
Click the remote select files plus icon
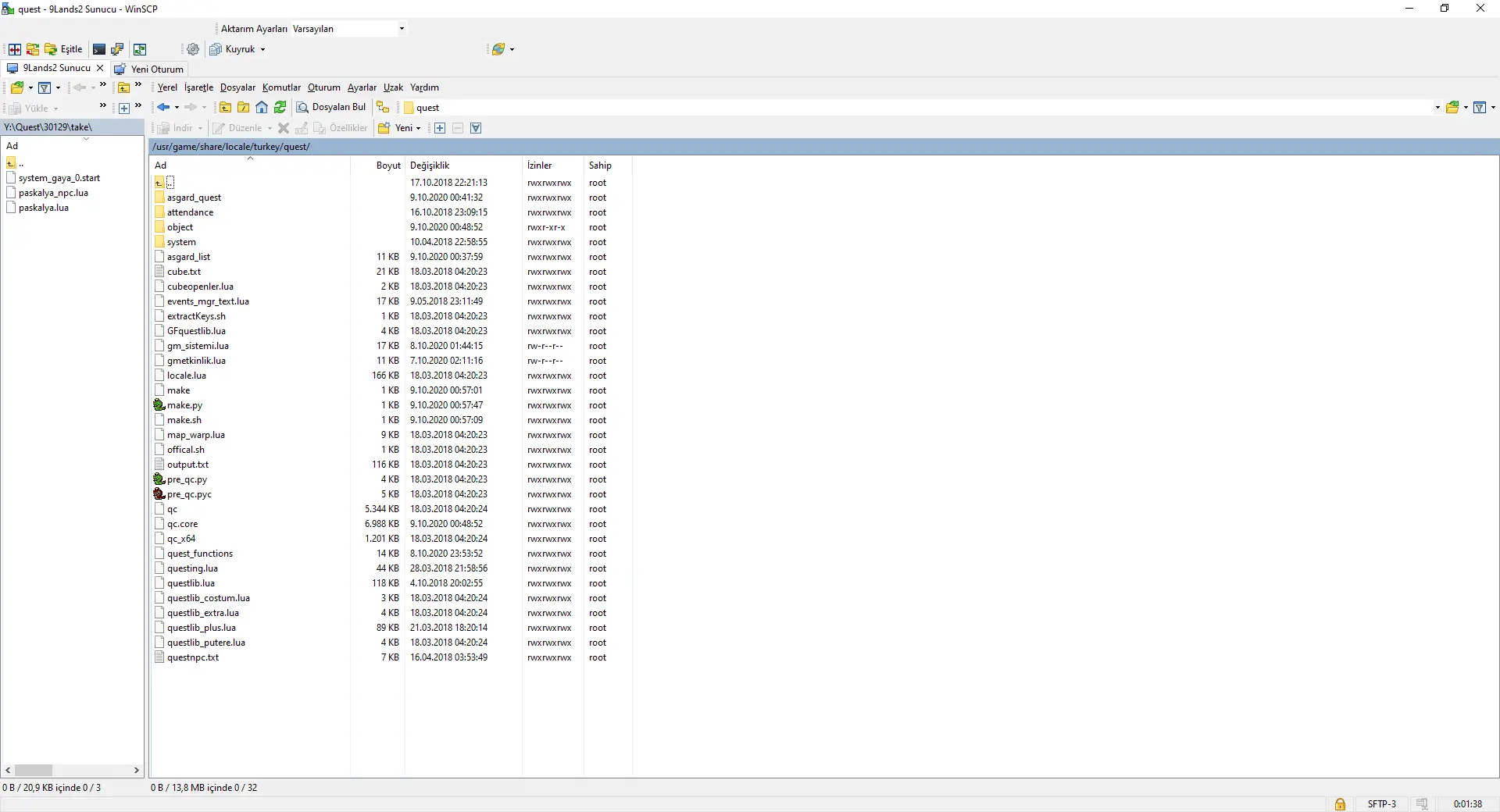click(440, 128)
